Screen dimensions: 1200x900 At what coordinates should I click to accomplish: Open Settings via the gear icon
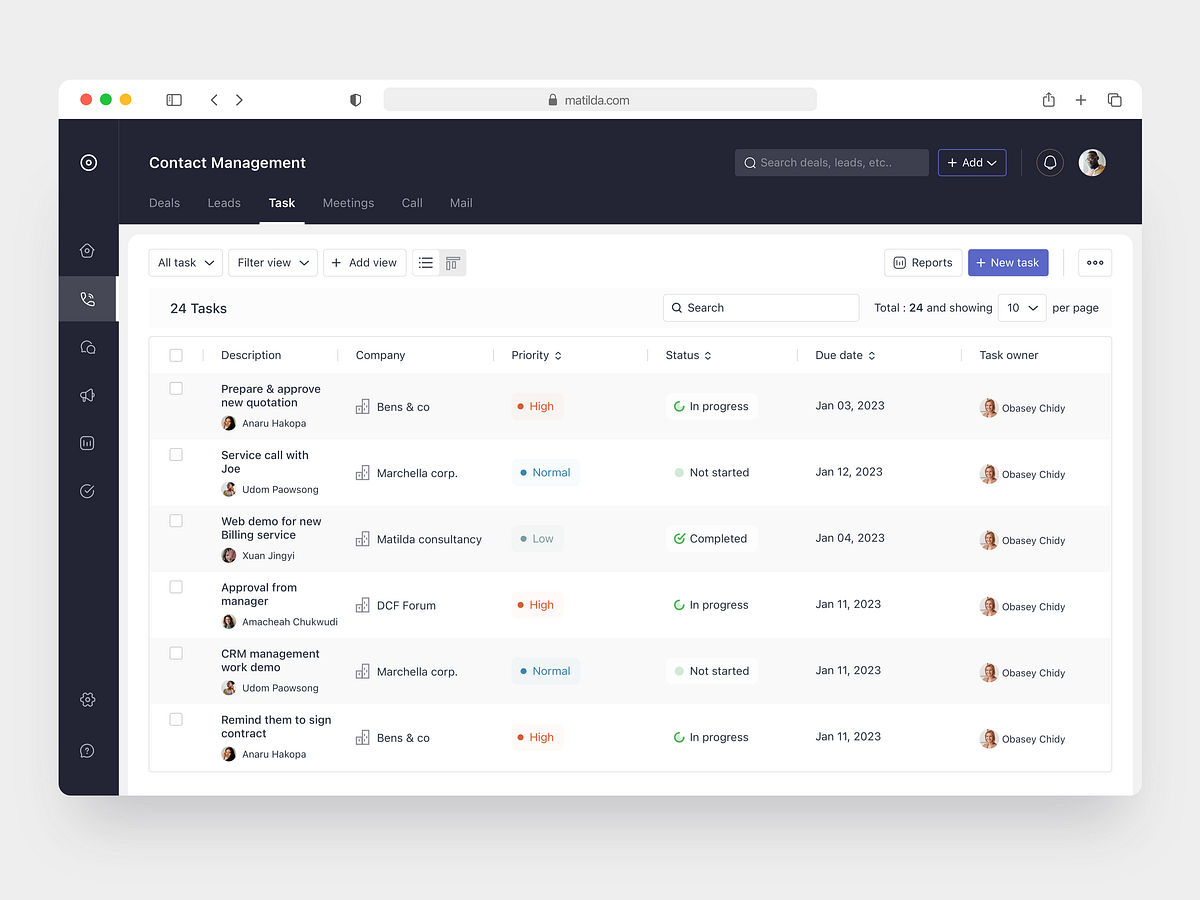point(87,700)
